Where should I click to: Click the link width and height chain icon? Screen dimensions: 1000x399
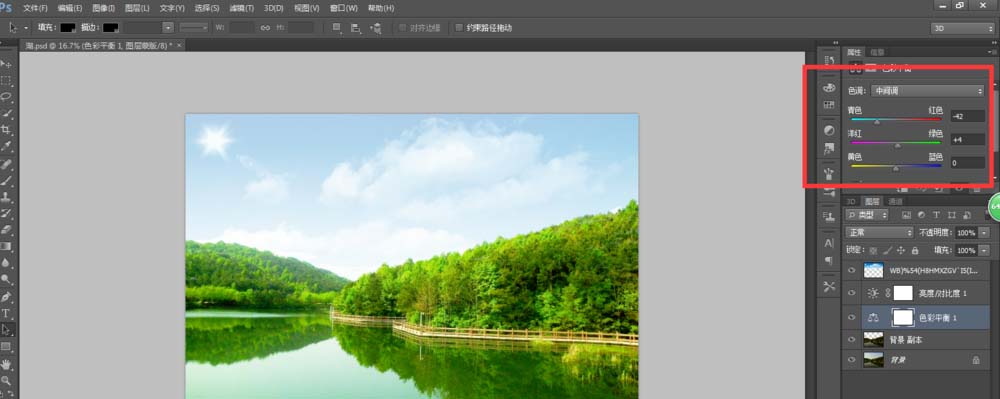[x=265, y=28]
